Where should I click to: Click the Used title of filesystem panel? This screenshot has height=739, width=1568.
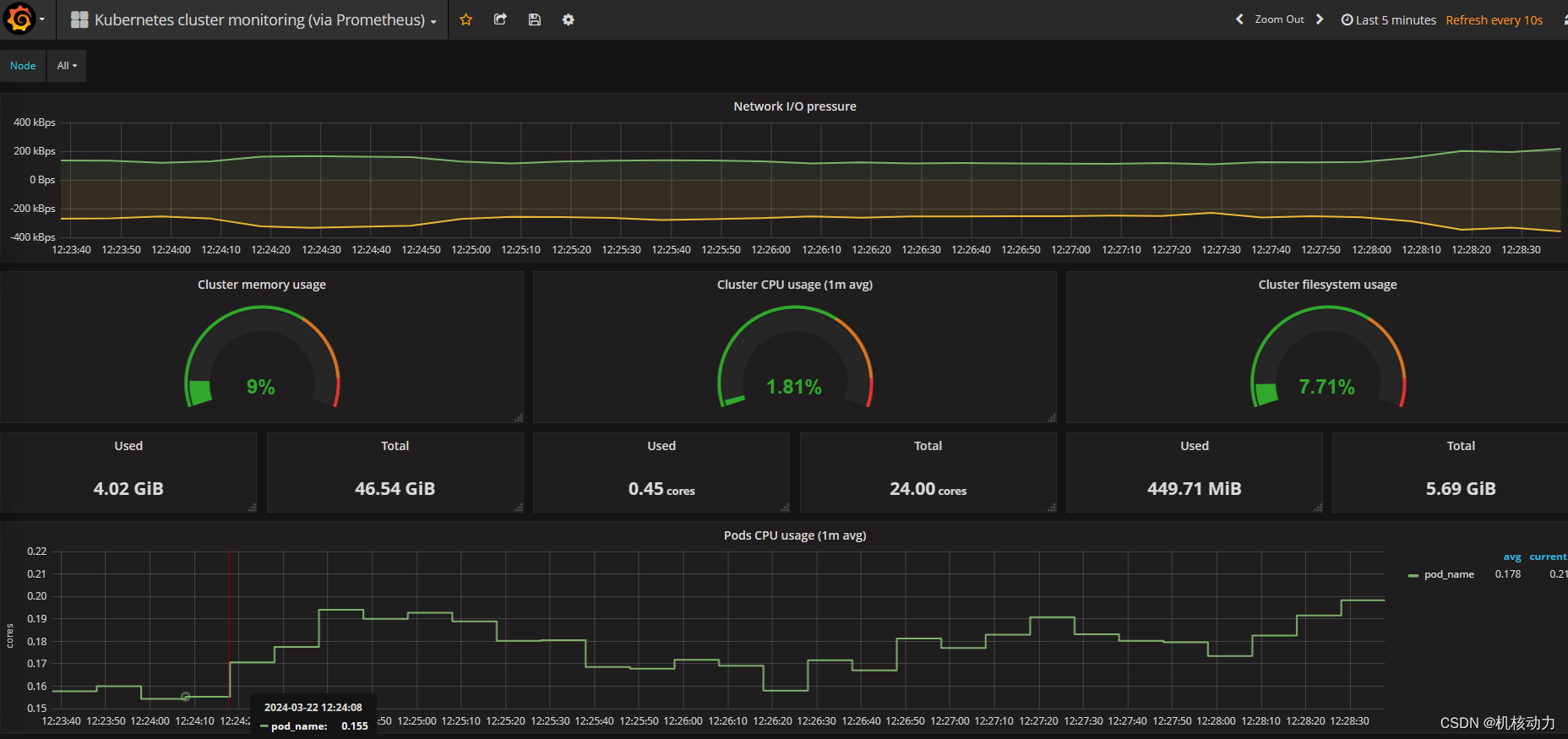pyautogui.click(x=1195, y=446)
